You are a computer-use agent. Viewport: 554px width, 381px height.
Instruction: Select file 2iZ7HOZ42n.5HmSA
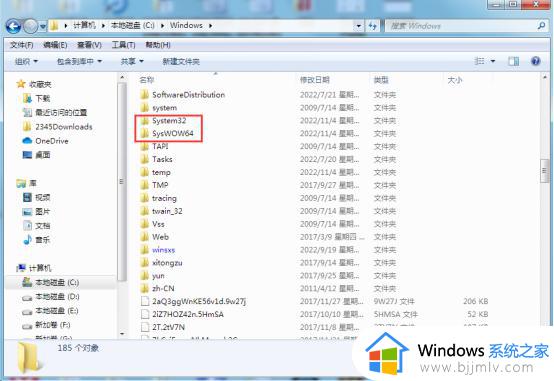pos(182,314)
